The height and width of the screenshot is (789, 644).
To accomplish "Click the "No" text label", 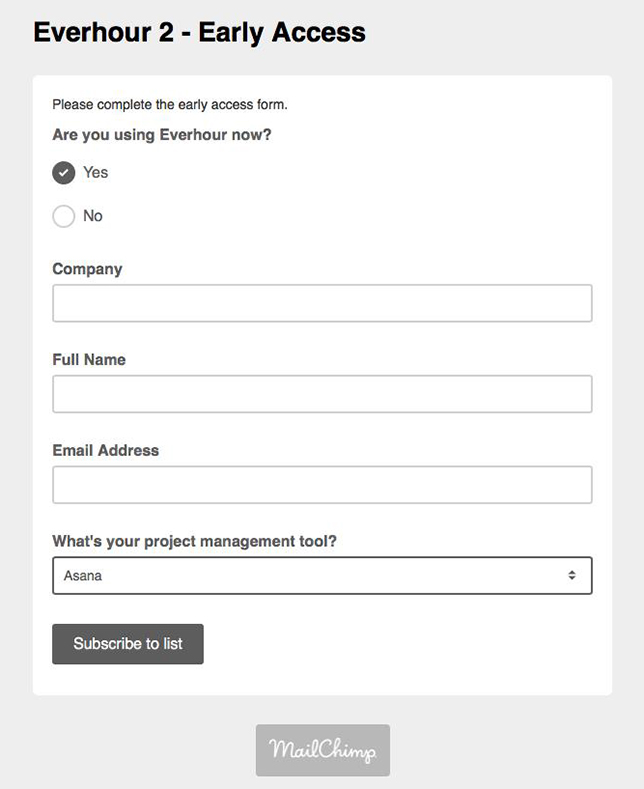I will click(x=93, y=216).
